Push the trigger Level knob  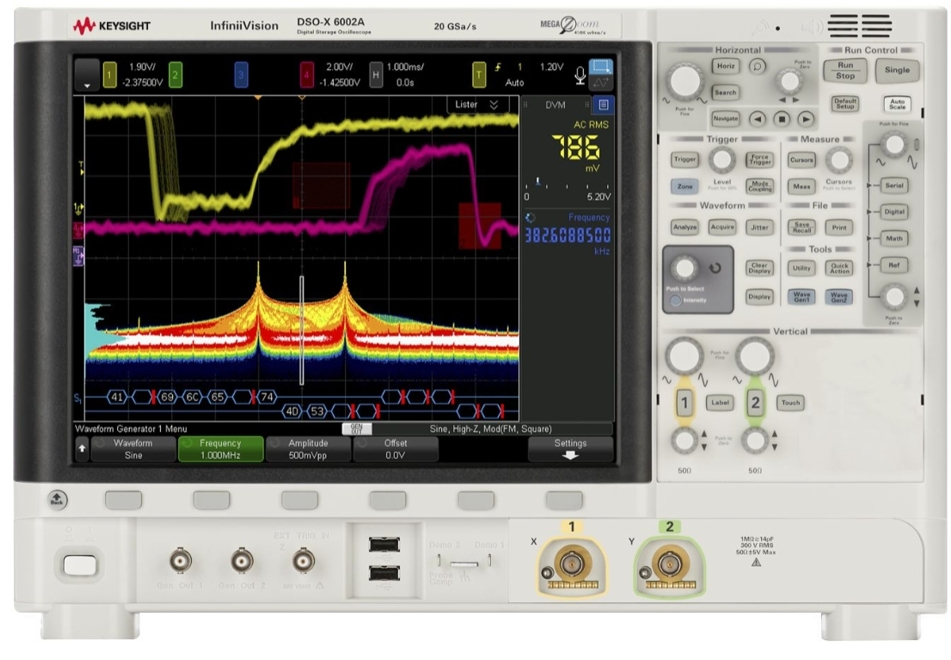[722, 160]
